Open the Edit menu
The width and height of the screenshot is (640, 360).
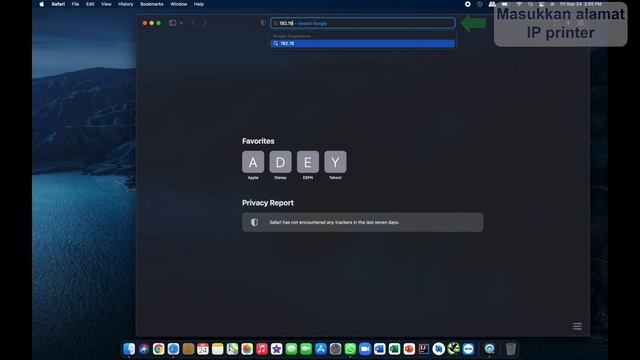[x=90, y=4]
